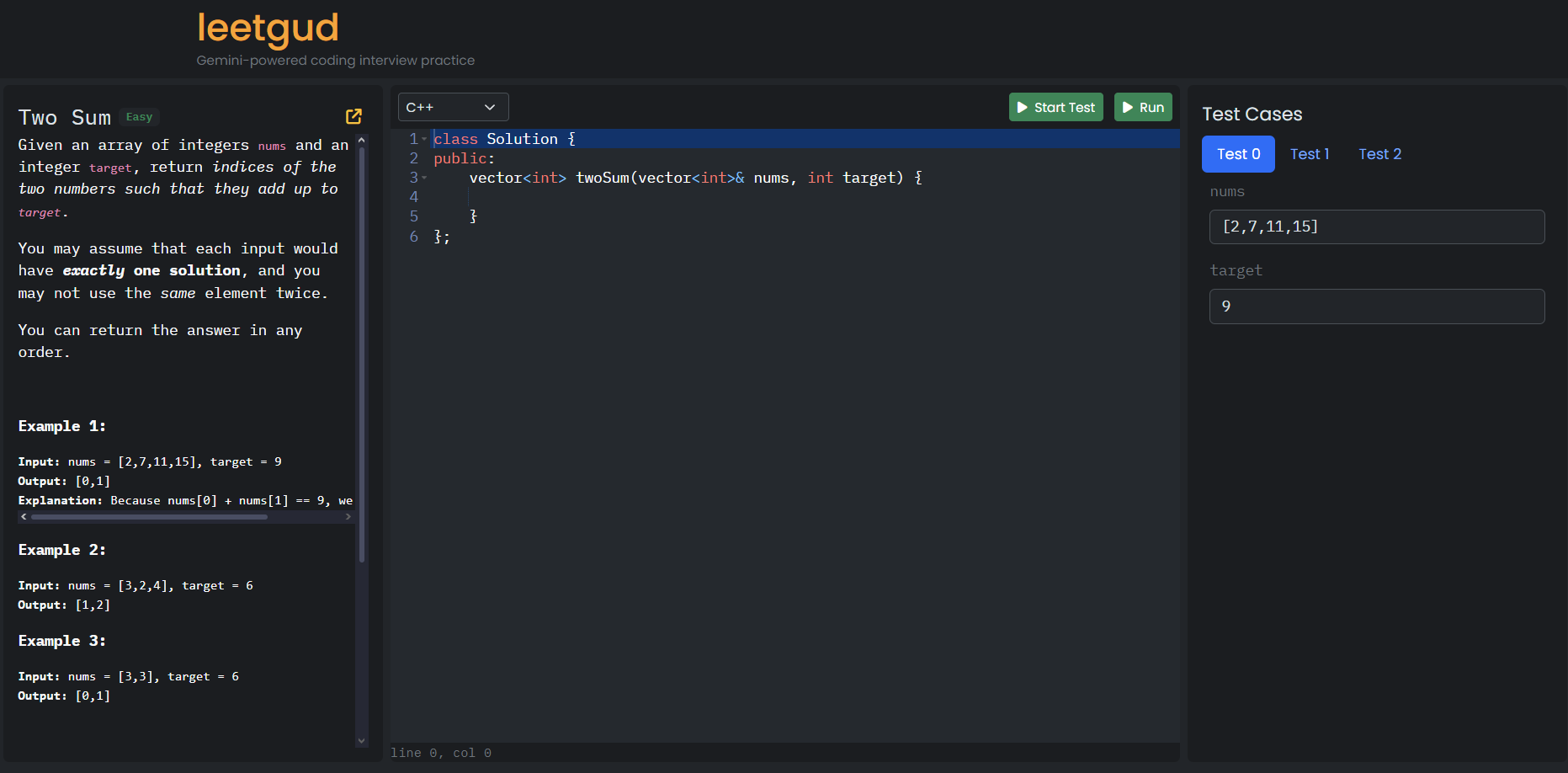Click 'line 0, col 0' status text

(441, 753)
